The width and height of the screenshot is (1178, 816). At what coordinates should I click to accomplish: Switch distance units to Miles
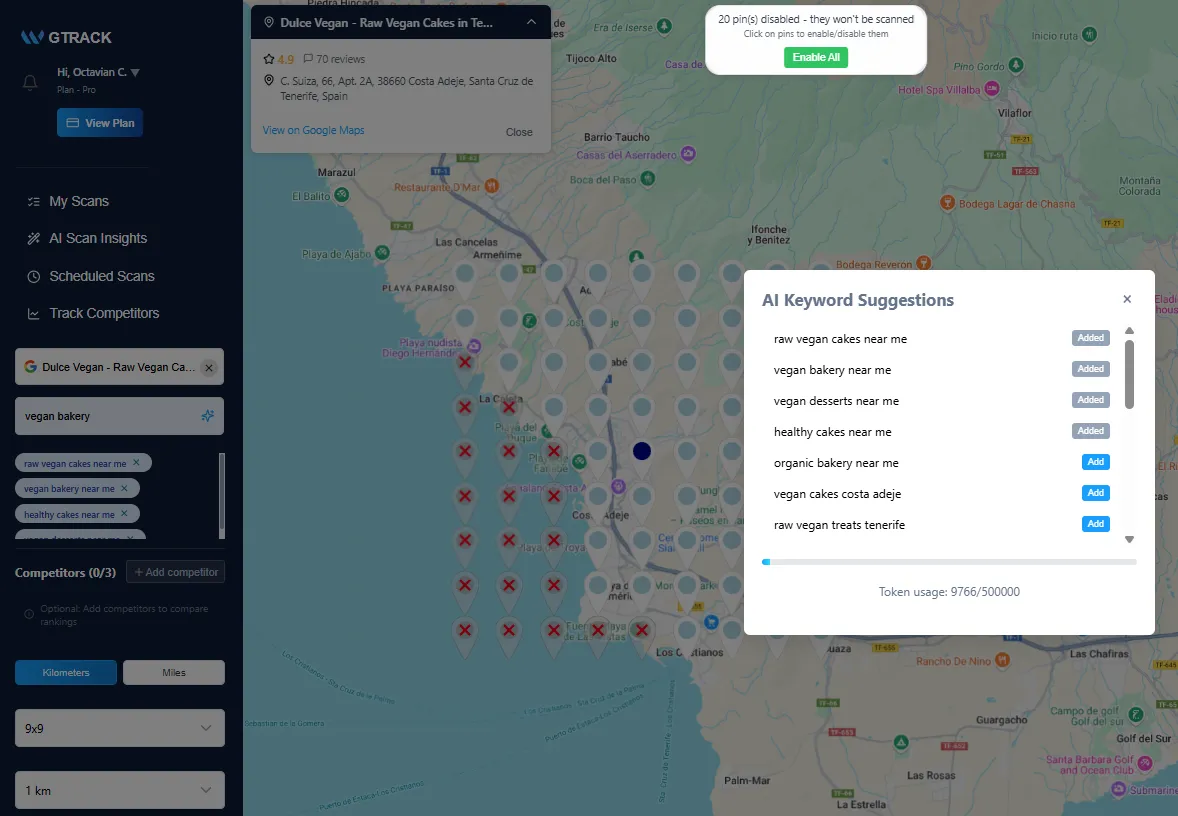coord(173,672)
